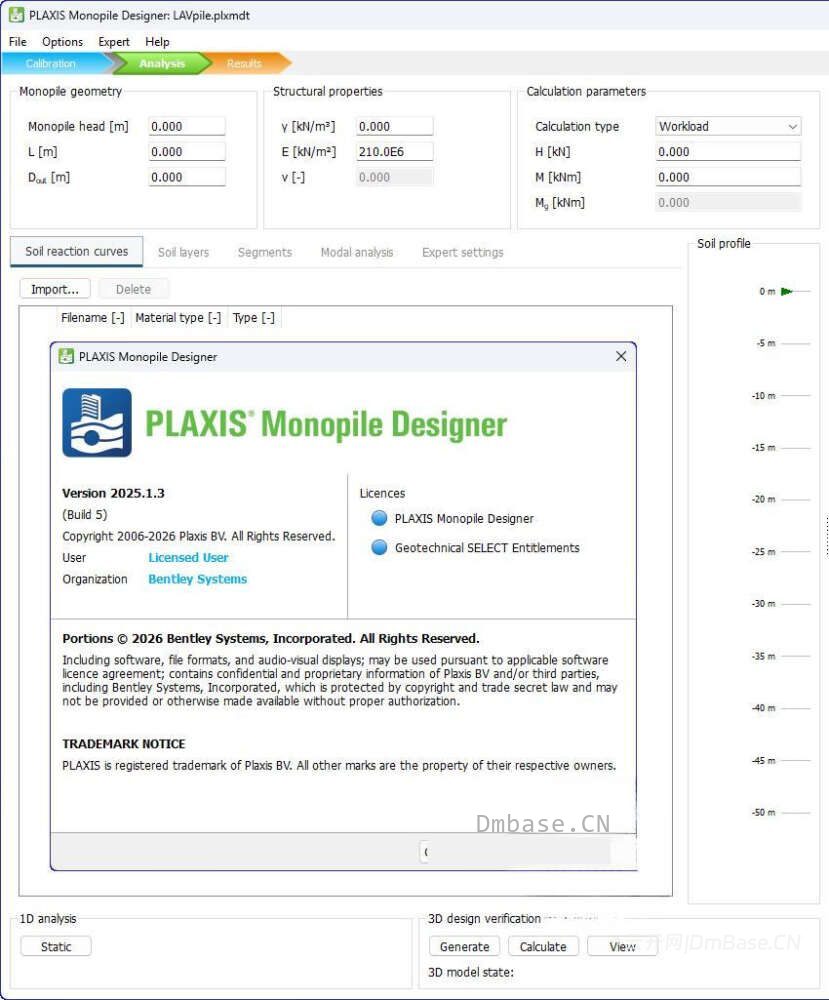Click the Version 2025.1.3 text
829x1000 pixels.
pyautogui.click(x=113, y=493)
